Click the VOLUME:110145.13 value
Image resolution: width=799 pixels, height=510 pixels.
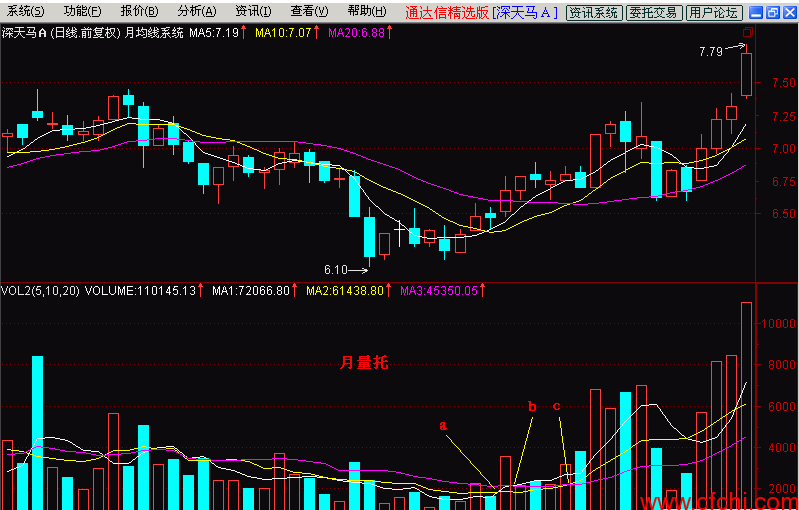click(141, 291)
